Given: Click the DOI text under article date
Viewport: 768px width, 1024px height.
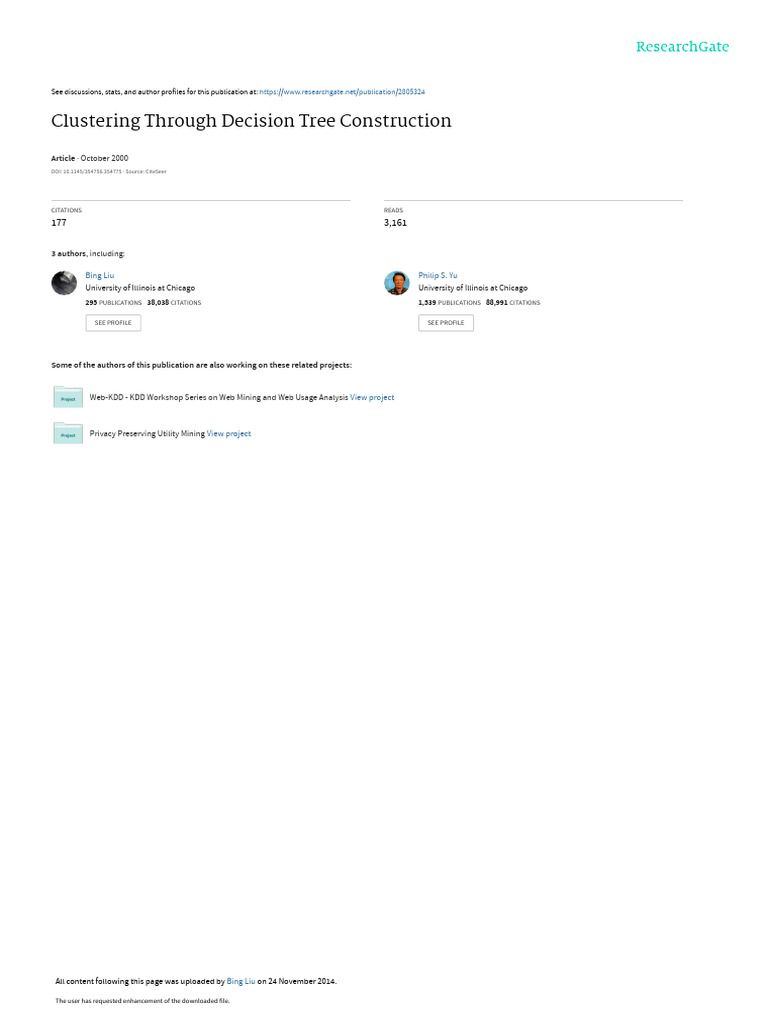Looking at the screenshot, I should (x=86, y=172).
